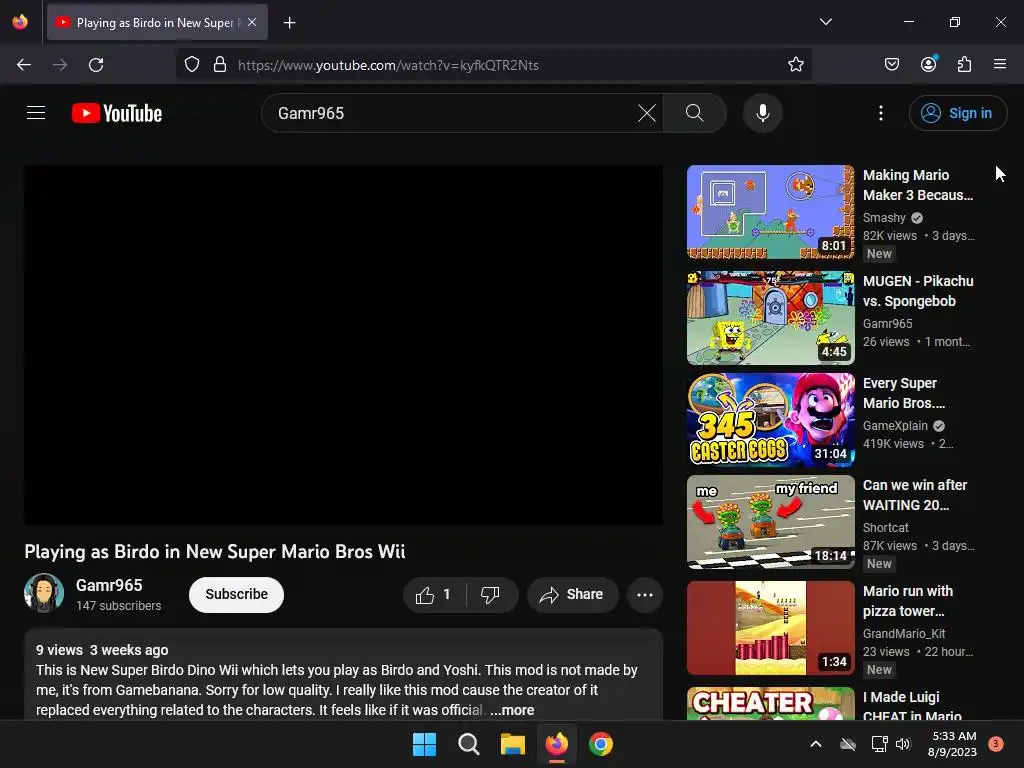Open Firefox View icon in tab bar
The image size is (1024, 768).
point(20,22)
